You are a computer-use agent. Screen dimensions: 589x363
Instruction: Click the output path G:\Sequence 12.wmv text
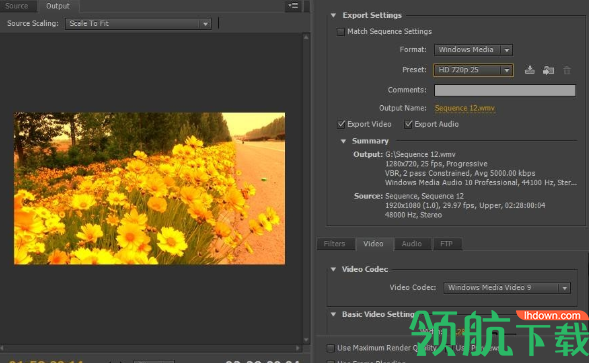point(420,154)
